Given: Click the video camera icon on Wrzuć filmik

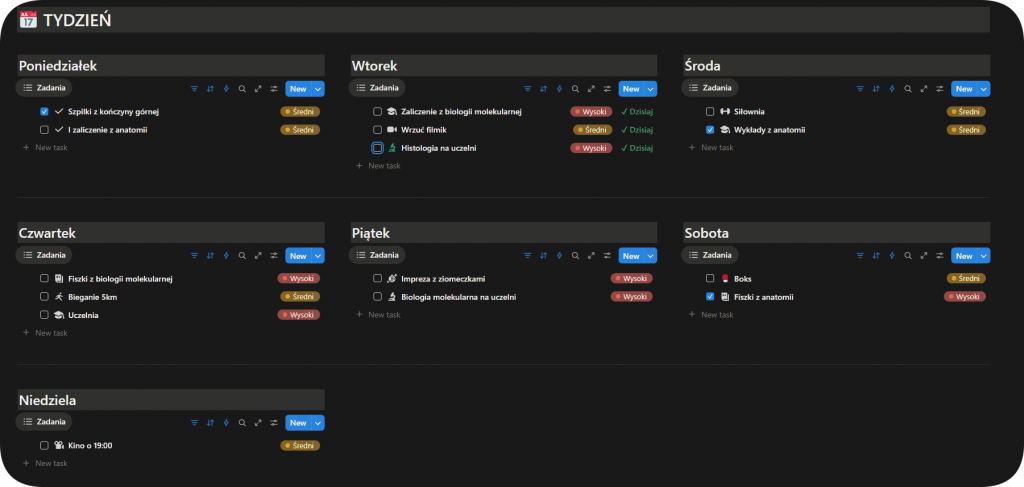Looking at the screenshot, I should click(x=392, y=130).
